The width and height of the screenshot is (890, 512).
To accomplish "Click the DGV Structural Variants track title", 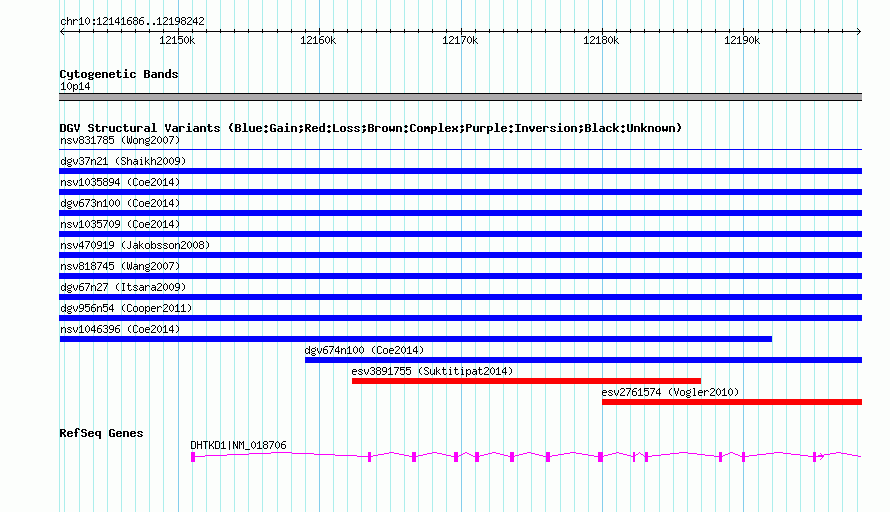I will [x=371, y=128].
